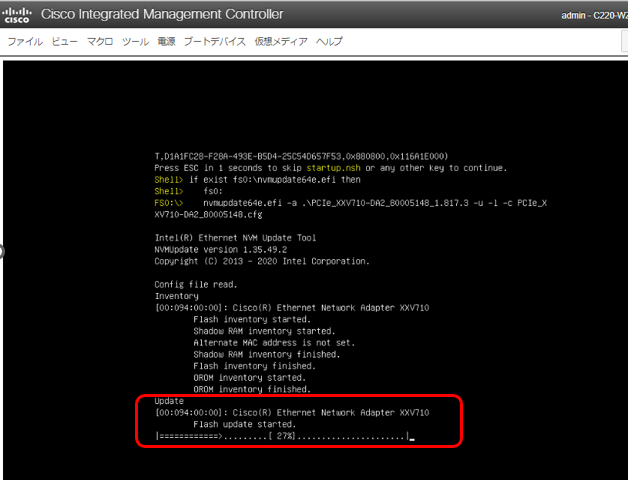
Task: Click the yellow startup.nsh text
Action: pyautogui.click(x=333, y=168)
